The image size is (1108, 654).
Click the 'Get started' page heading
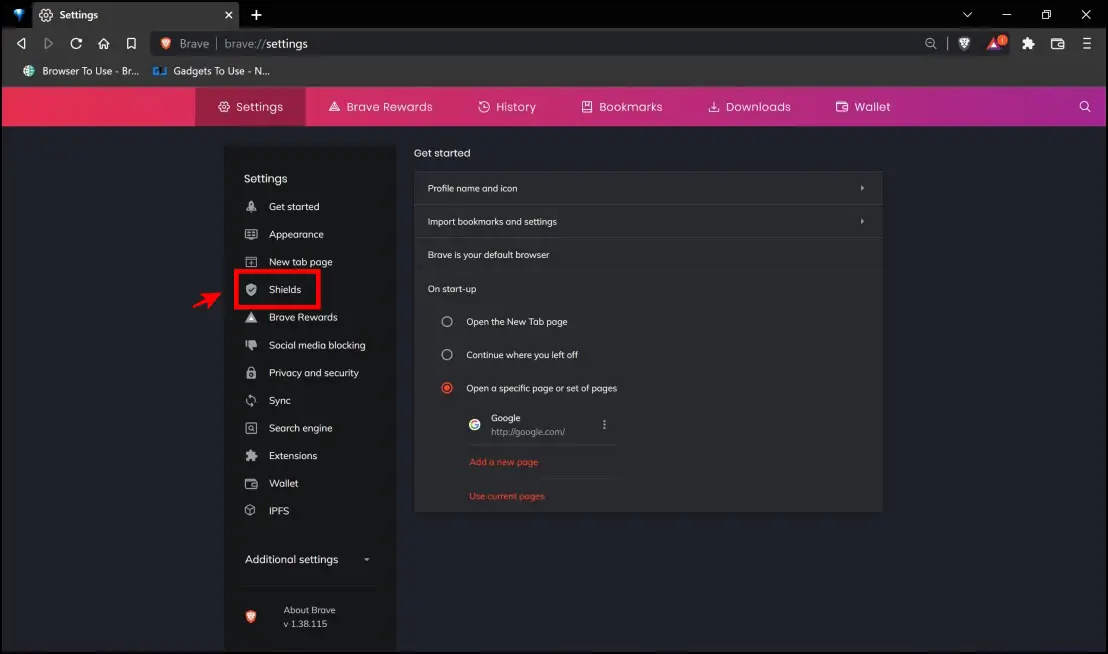(x=442, y=153)
